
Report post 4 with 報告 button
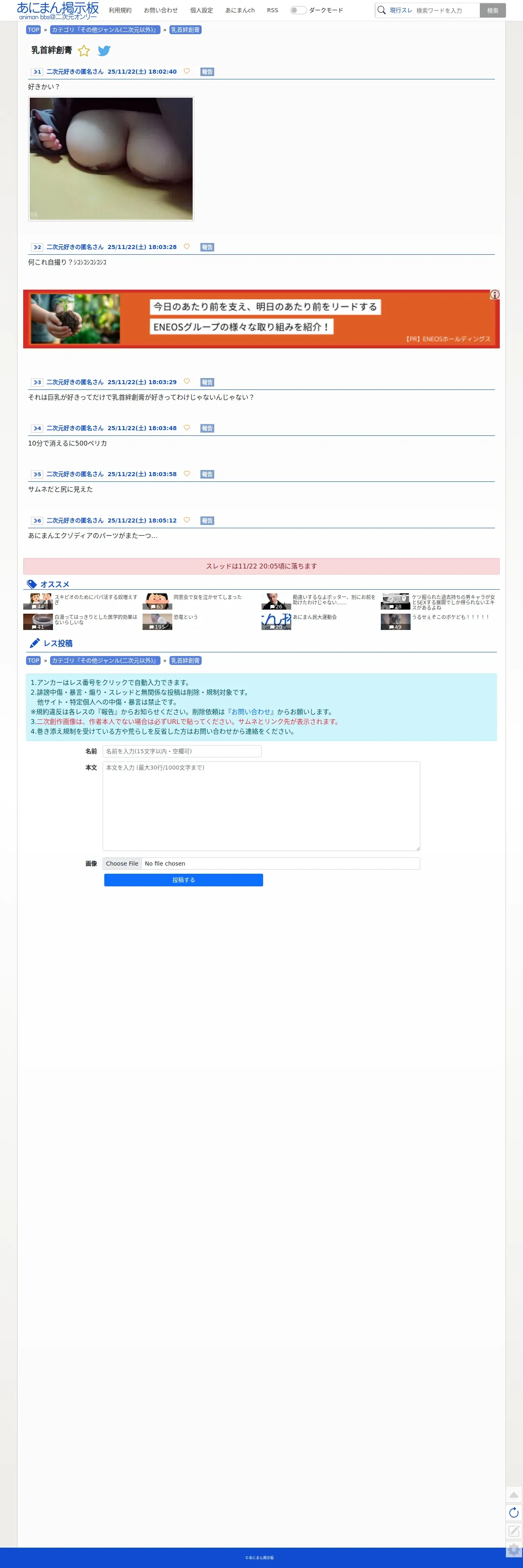point(207,429)
